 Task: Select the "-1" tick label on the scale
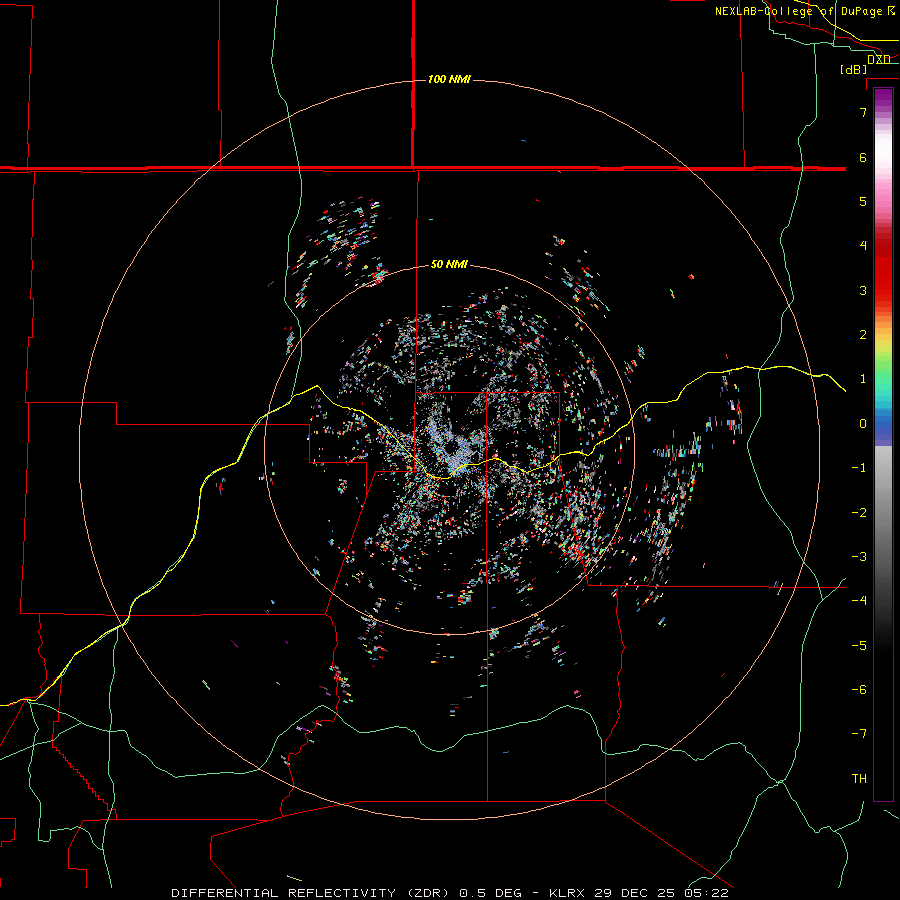click(x=859, y=468)
